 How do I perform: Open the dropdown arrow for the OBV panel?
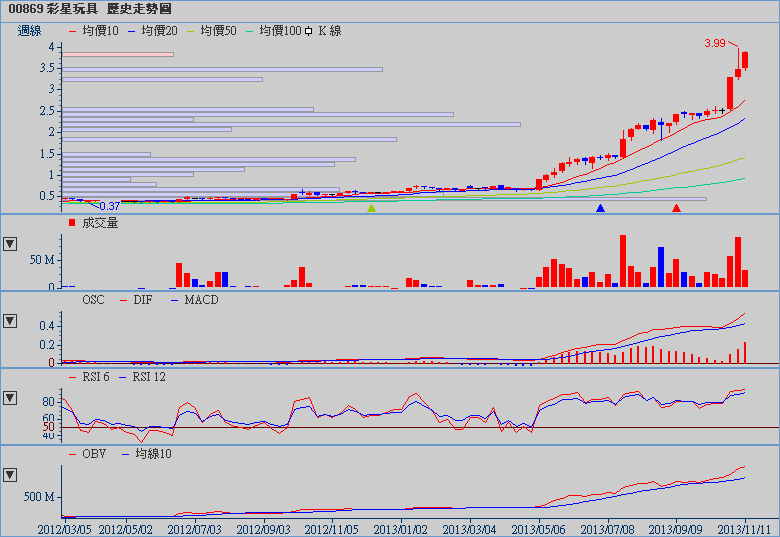coord(10,474)
